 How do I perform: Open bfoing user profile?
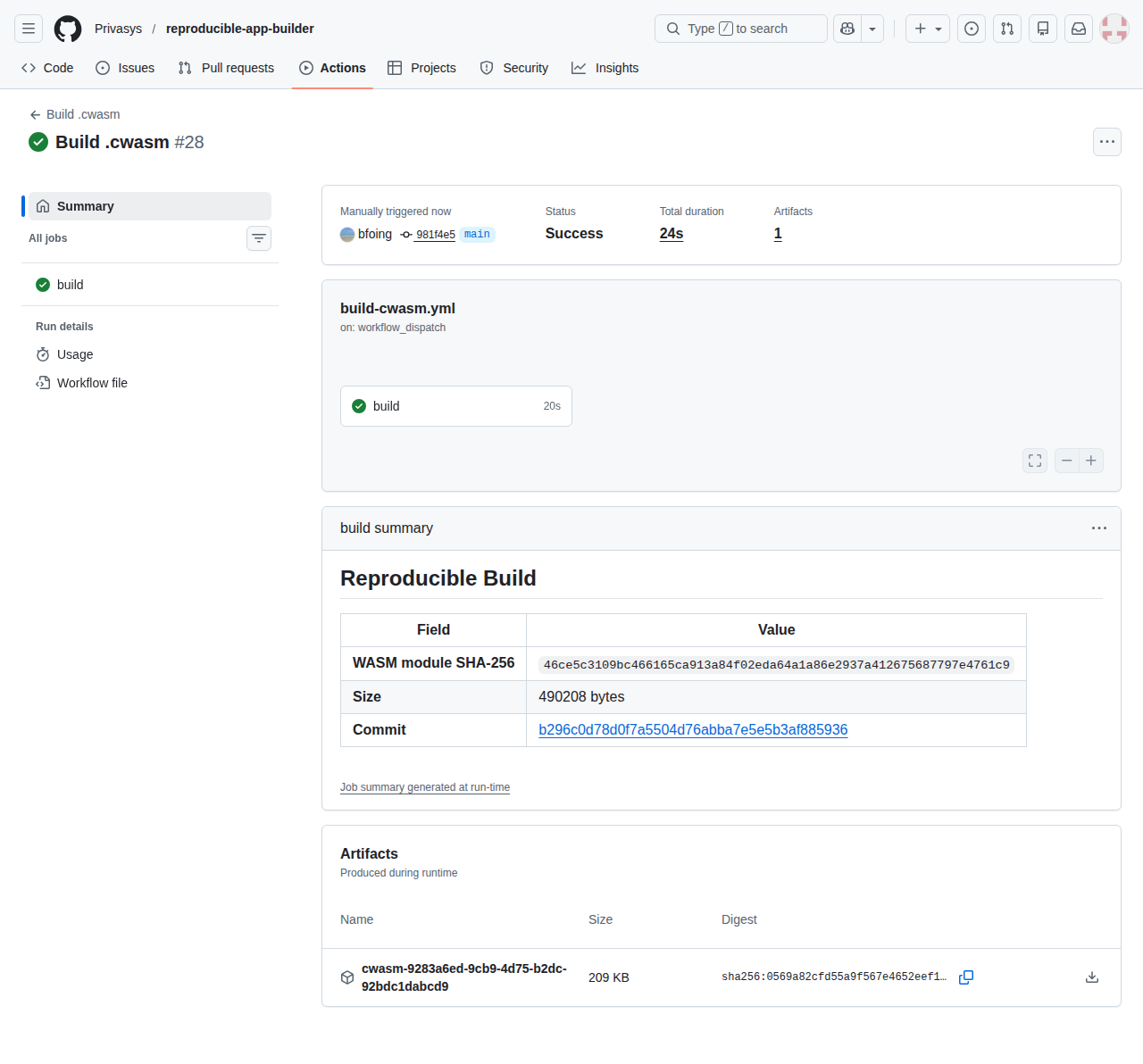click(x=375, y=234)
